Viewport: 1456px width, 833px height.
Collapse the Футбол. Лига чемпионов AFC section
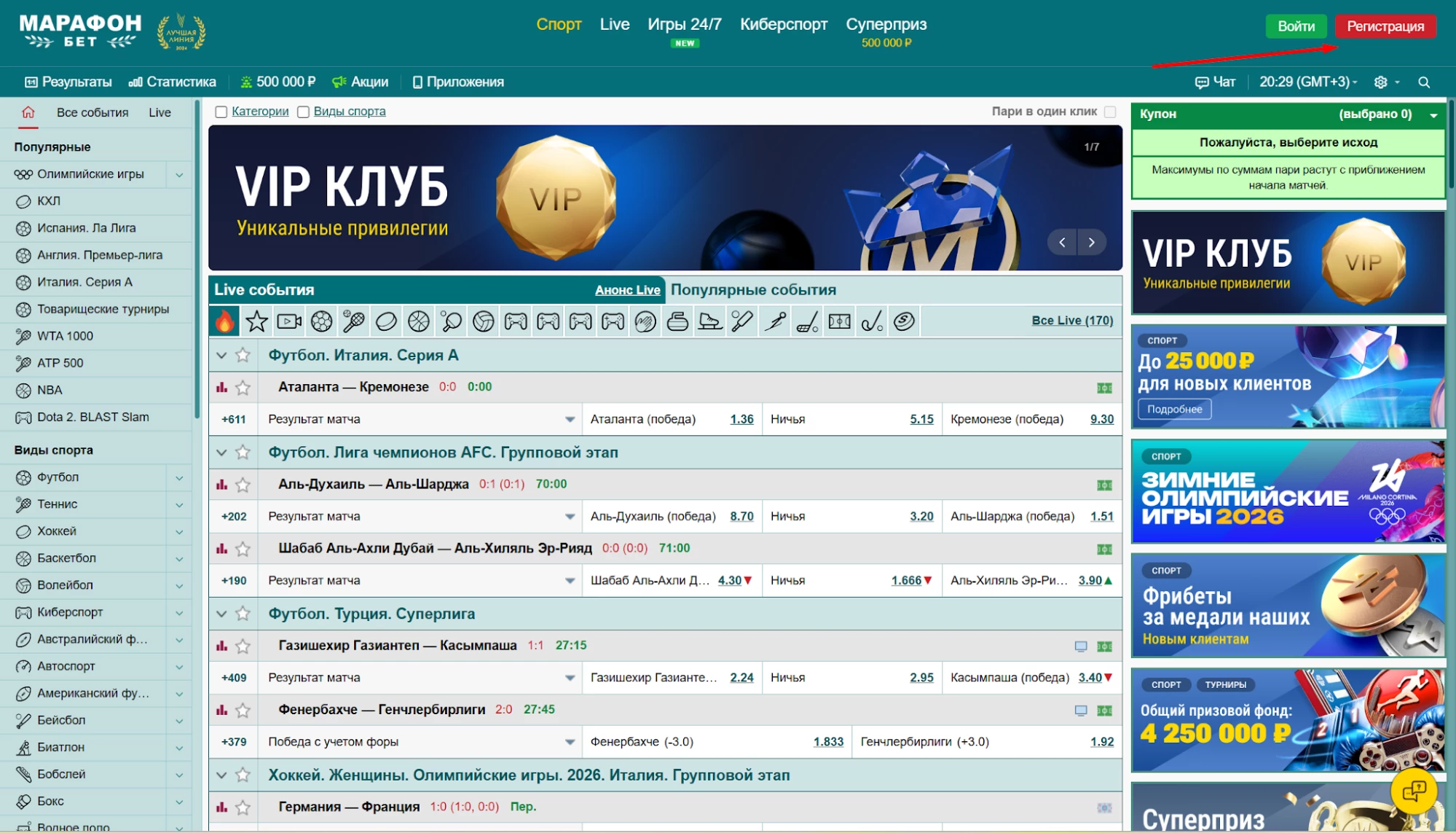pyautogui.click(x=221, y=453)
